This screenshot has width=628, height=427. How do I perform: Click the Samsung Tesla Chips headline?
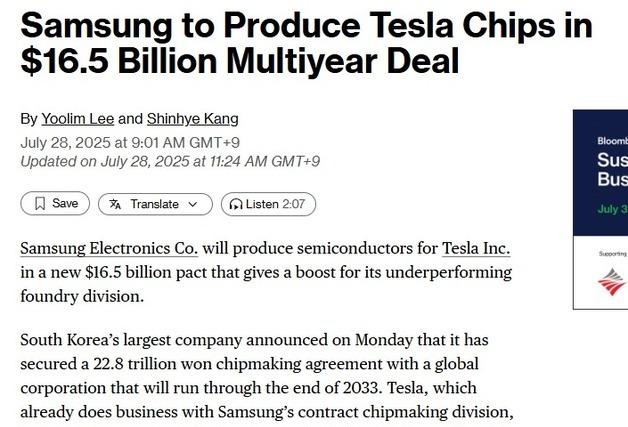pyautogui.click(x=306, y=43)
